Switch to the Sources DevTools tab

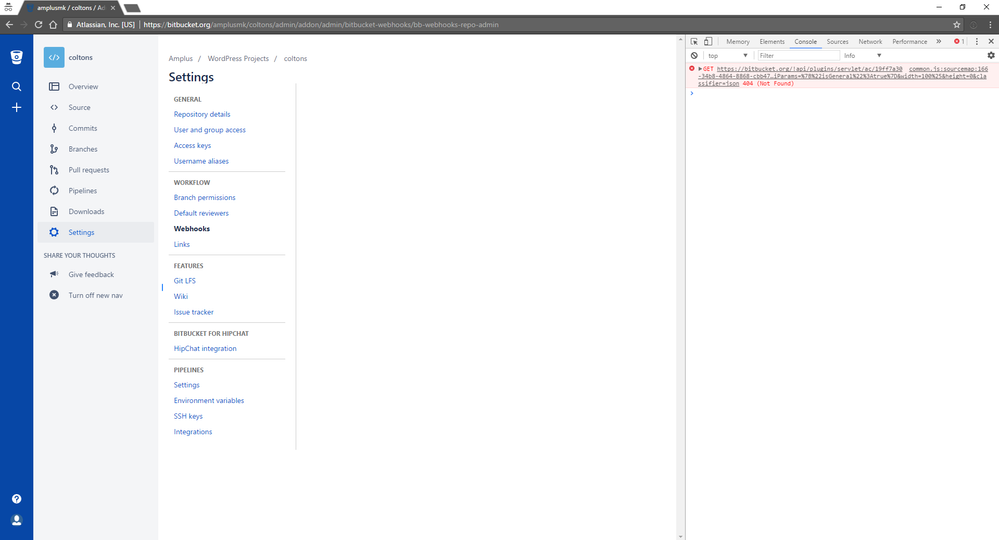point(837,41)
